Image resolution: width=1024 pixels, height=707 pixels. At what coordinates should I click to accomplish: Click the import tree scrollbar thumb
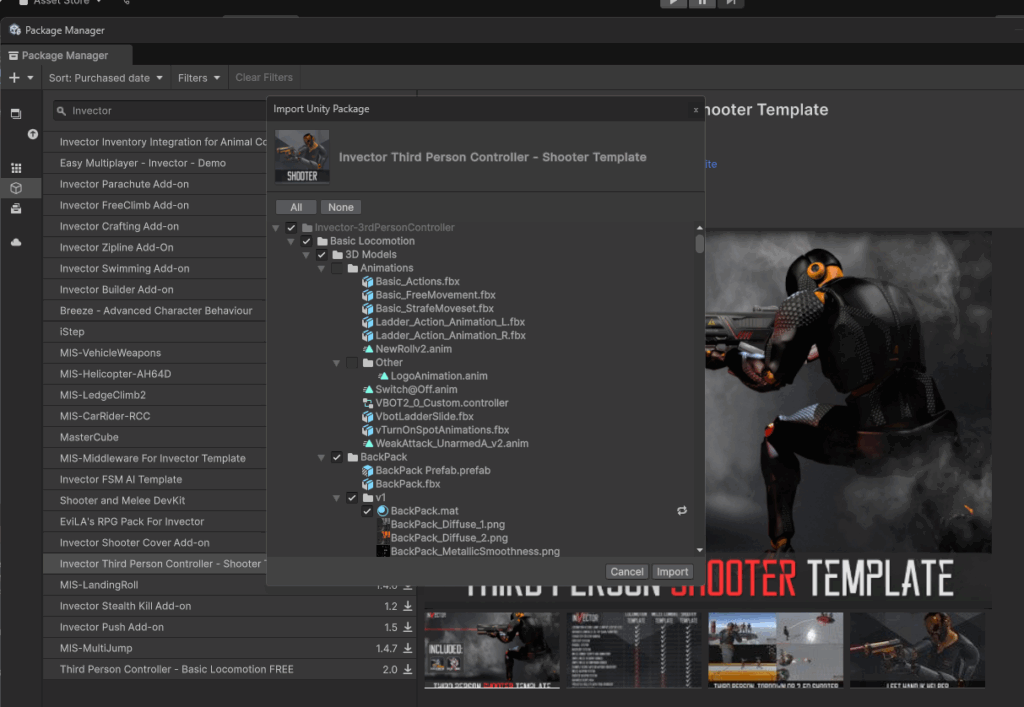[699, 244]
